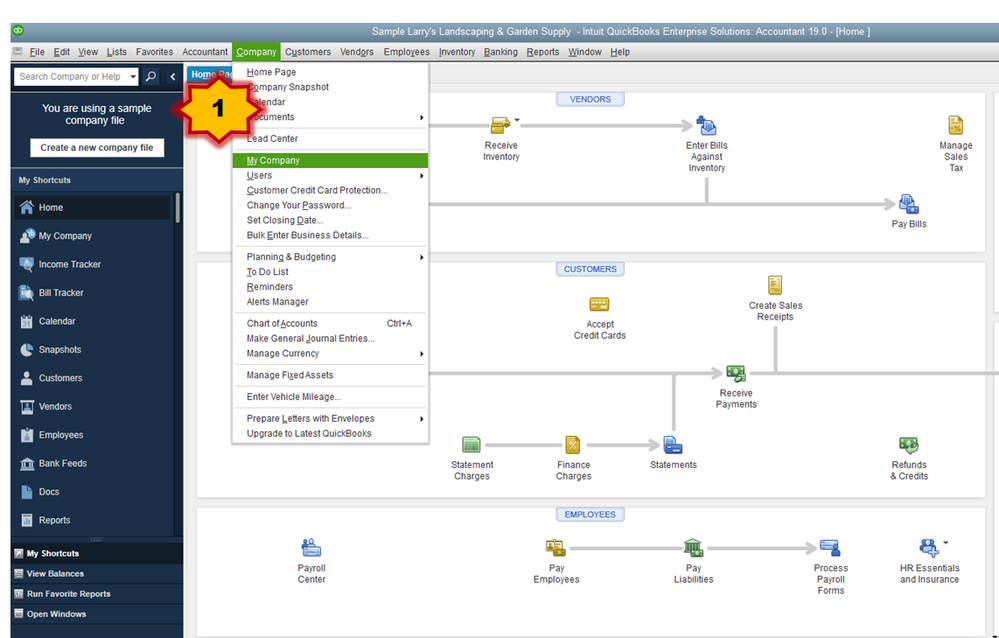Select My Company menu item
The height and width of the screenshot is (638, 999).
click(x=330, y=161)
